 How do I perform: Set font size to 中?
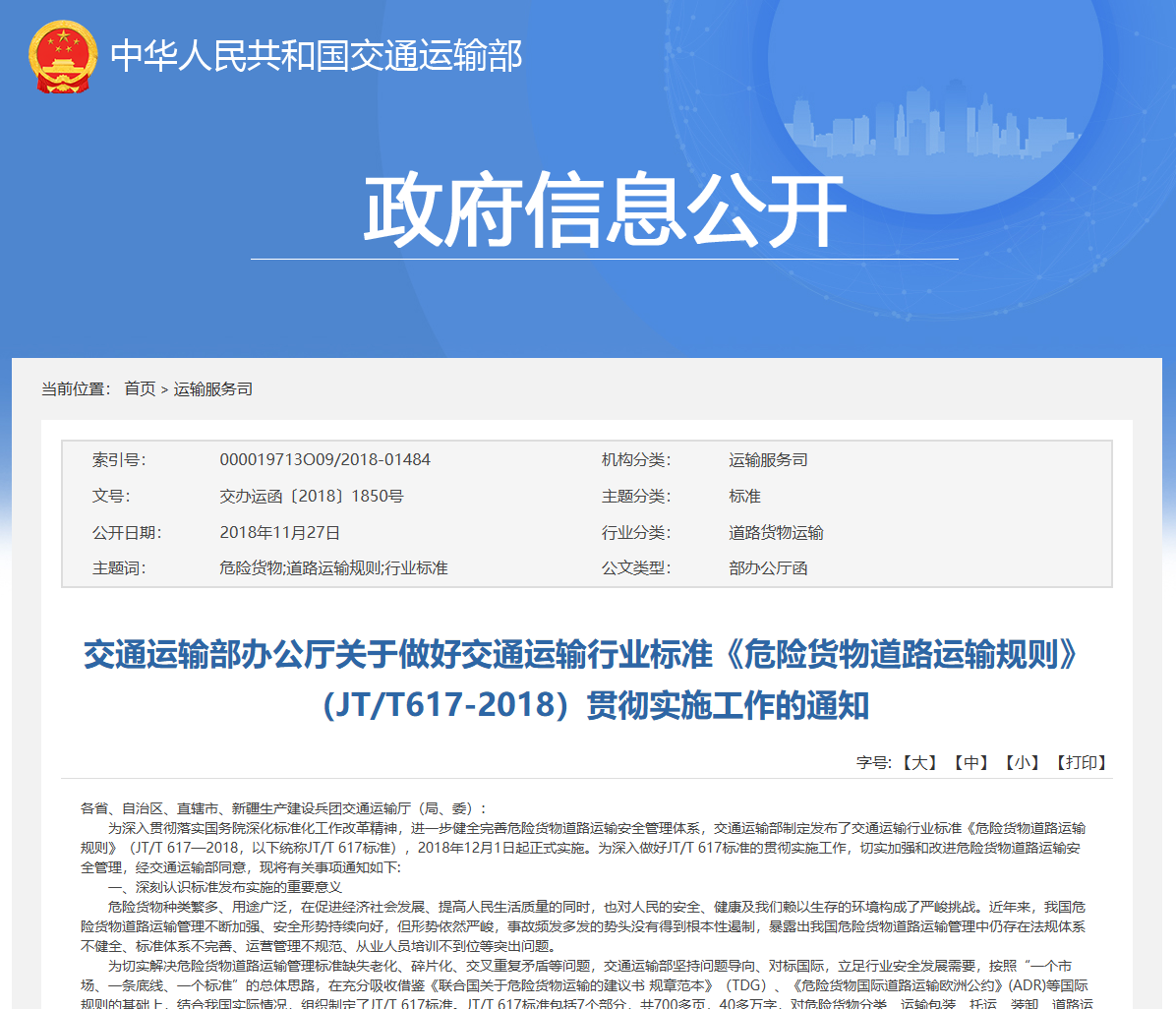(971, 763)
